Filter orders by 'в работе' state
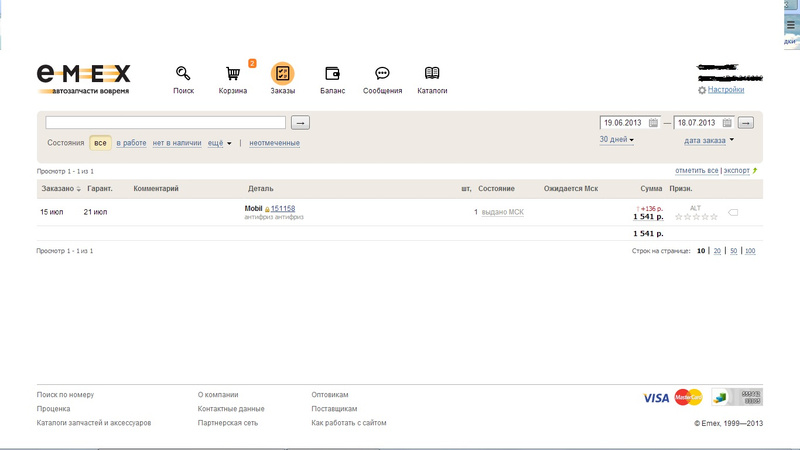The width and height of the screenshot is (800, 450). [x=131, y=143]
